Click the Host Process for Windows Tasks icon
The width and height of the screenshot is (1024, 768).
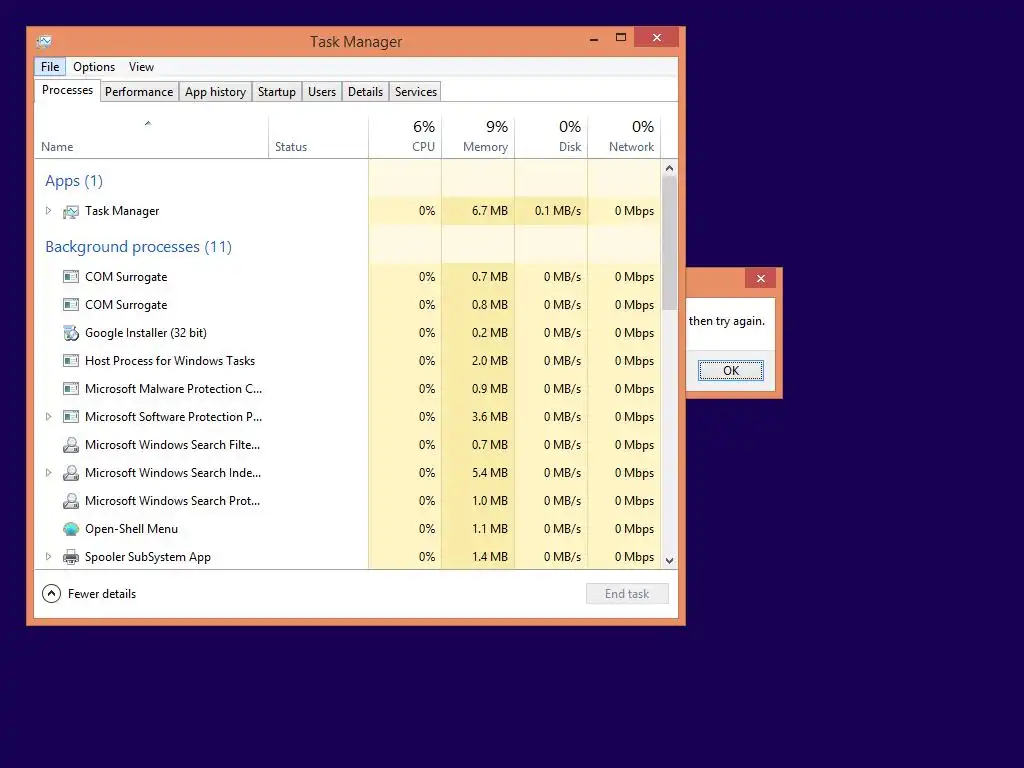click(x=71, y=360)
